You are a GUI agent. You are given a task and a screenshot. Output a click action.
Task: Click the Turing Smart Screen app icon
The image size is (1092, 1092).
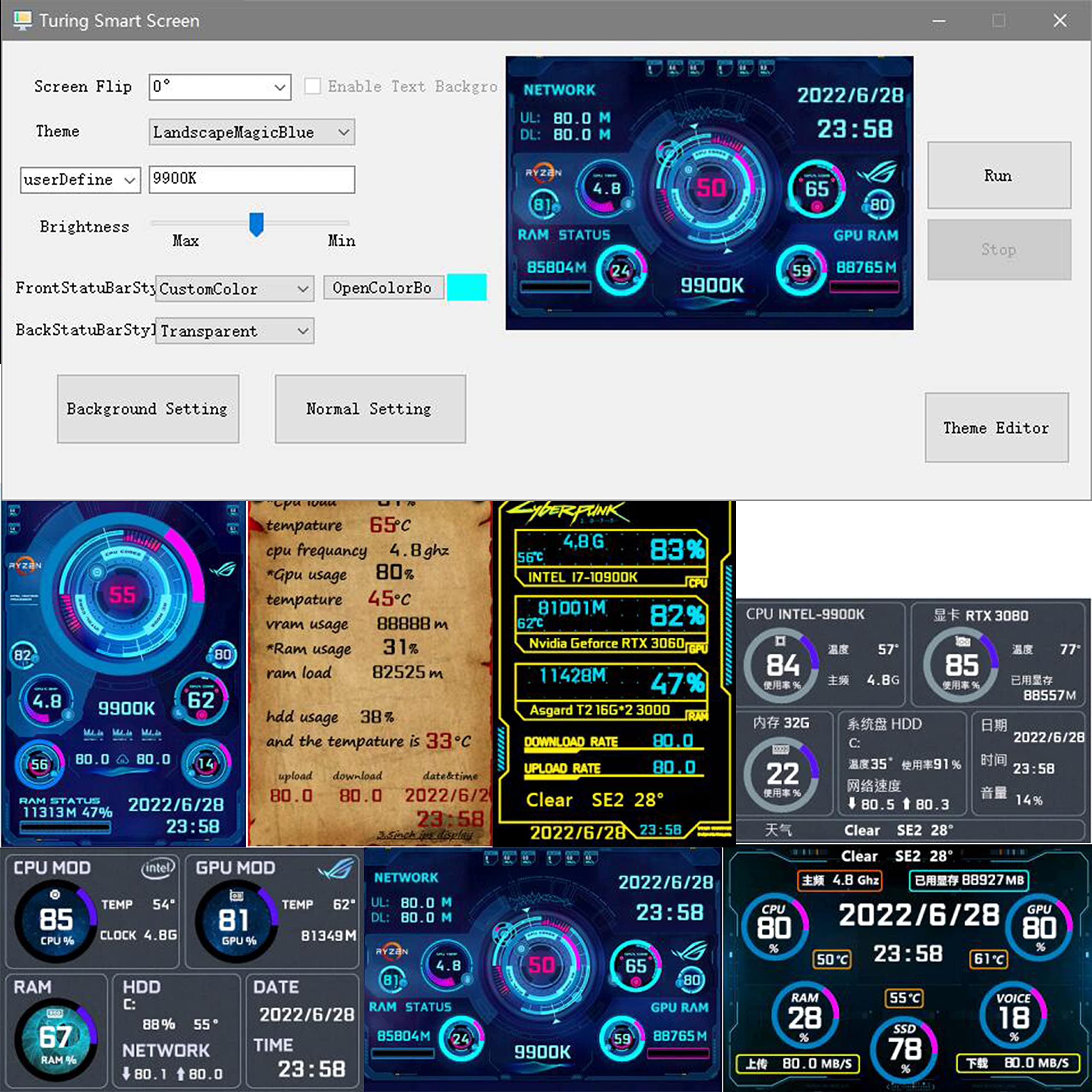(22, 20)
